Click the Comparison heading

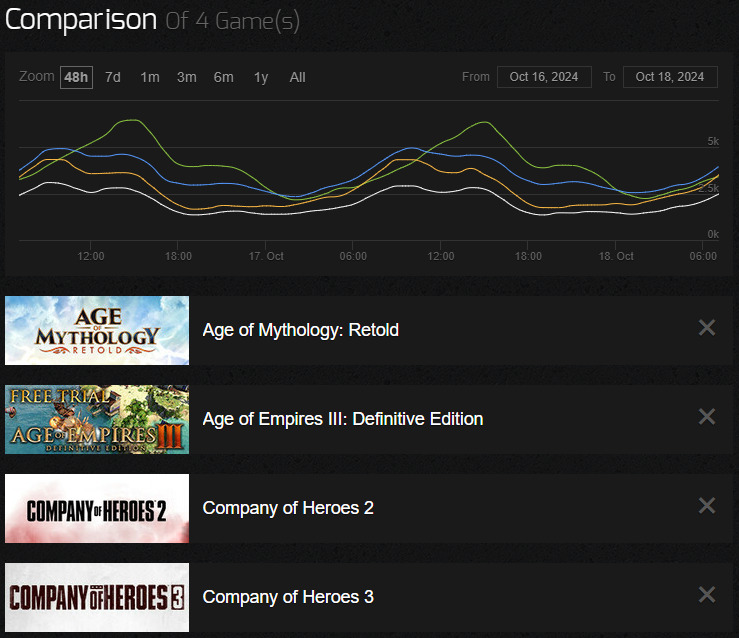(81, 20)
